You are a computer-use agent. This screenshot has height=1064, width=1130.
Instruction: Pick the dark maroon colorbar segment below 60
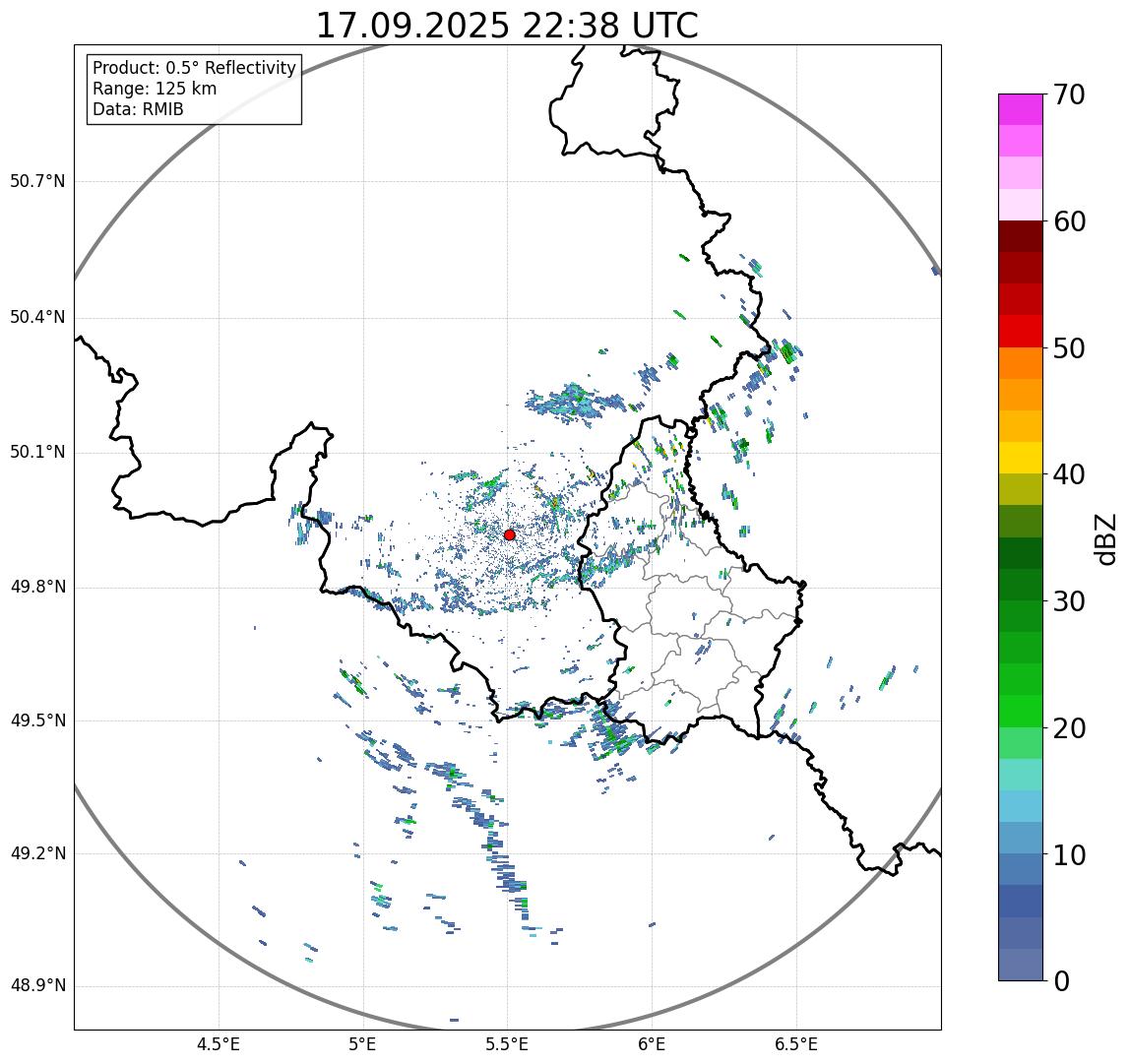1021,236
